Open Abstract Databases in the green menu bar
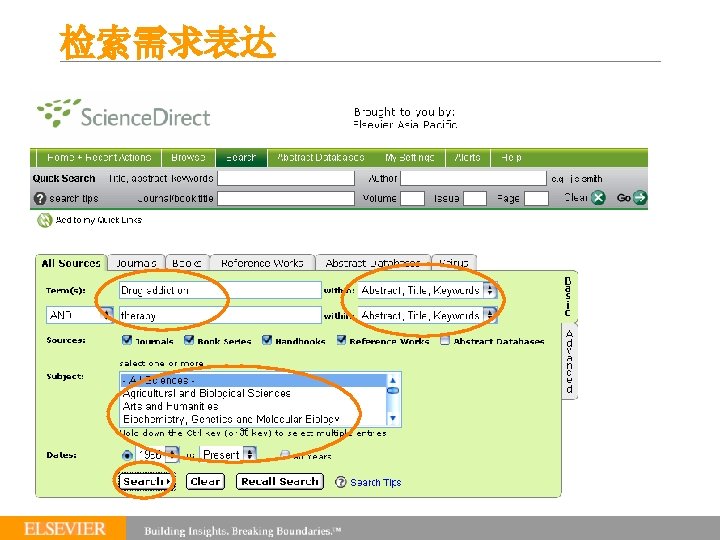This screenshot has width=720, height=540. tap(321, 158)
